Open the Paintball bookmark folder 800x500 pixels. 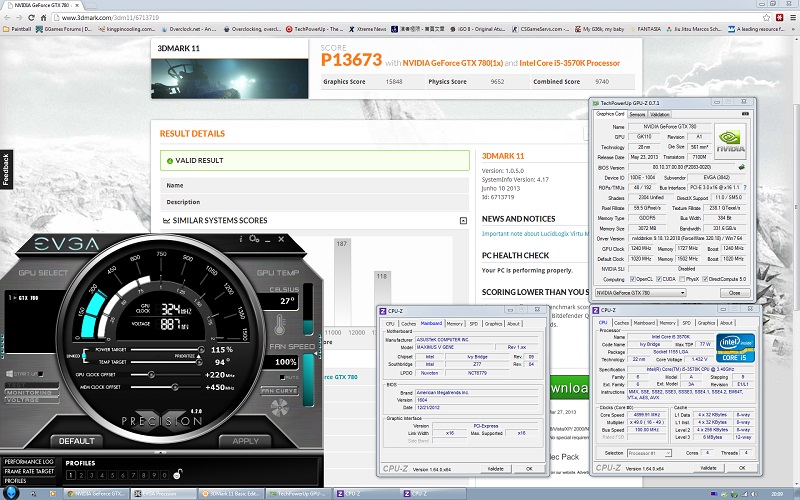(x=17, y=29)
